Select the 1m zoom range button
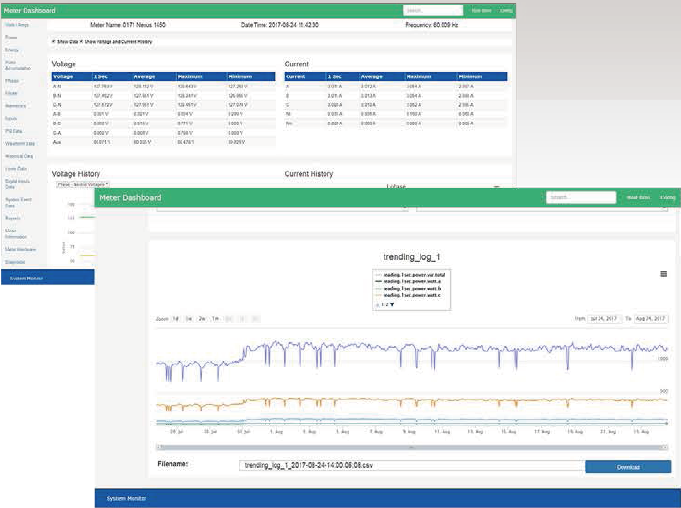681x508 pixels. (x=215, y=319)
